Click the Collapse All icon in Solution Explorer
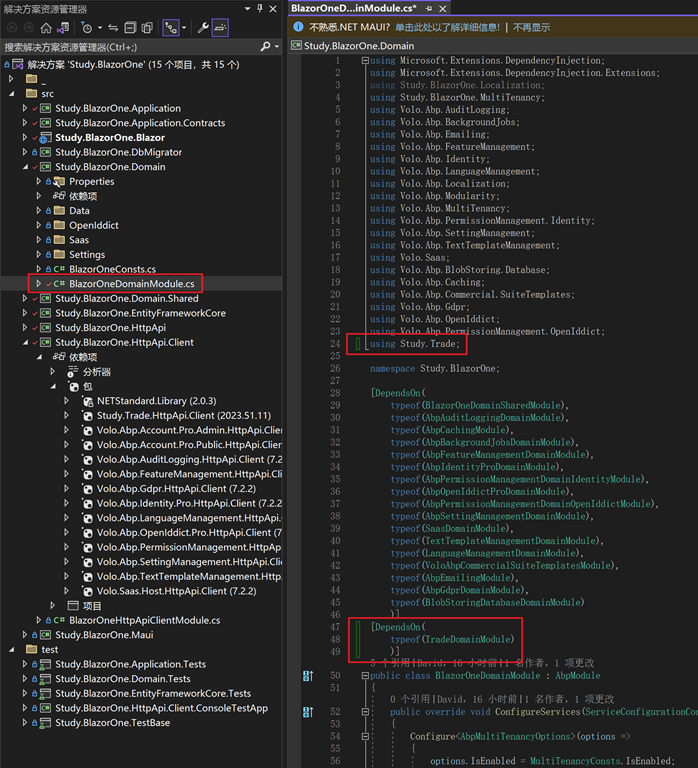 tap(130, 28)
